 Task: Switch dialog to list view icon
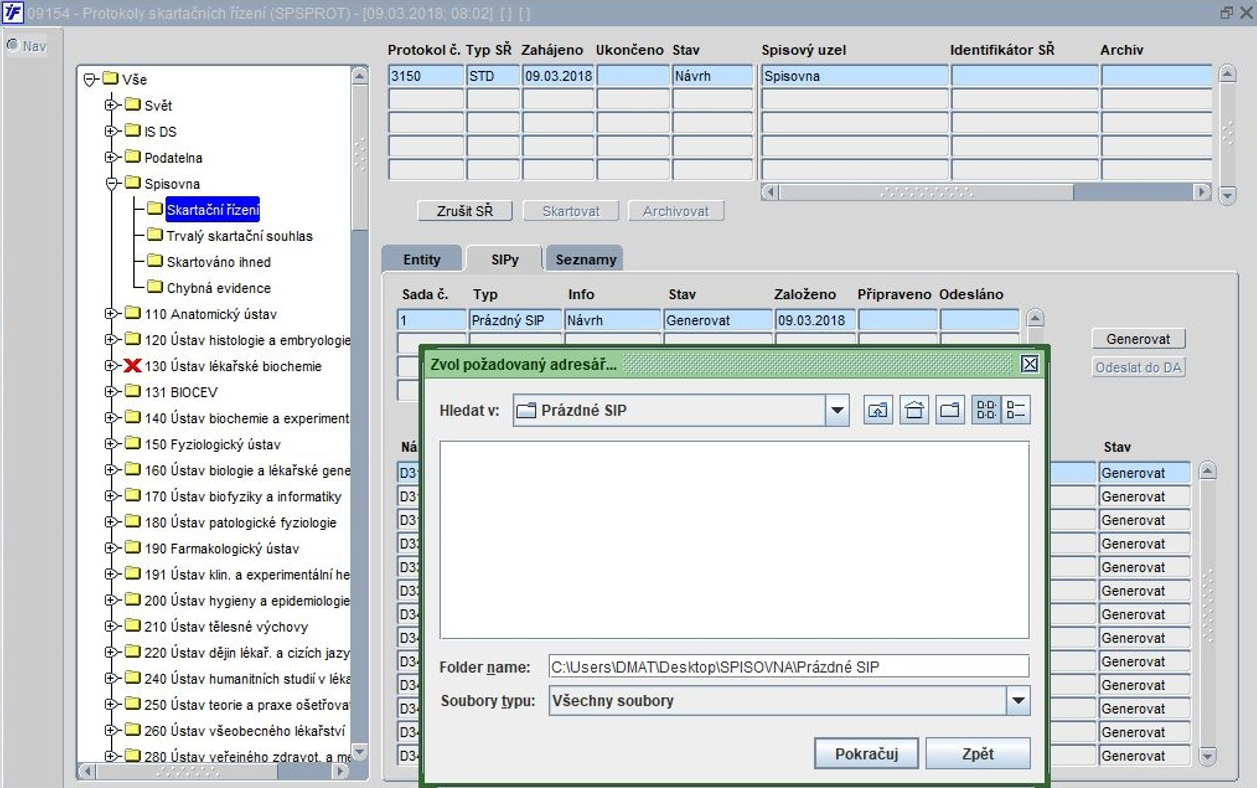tap(986, 410)
